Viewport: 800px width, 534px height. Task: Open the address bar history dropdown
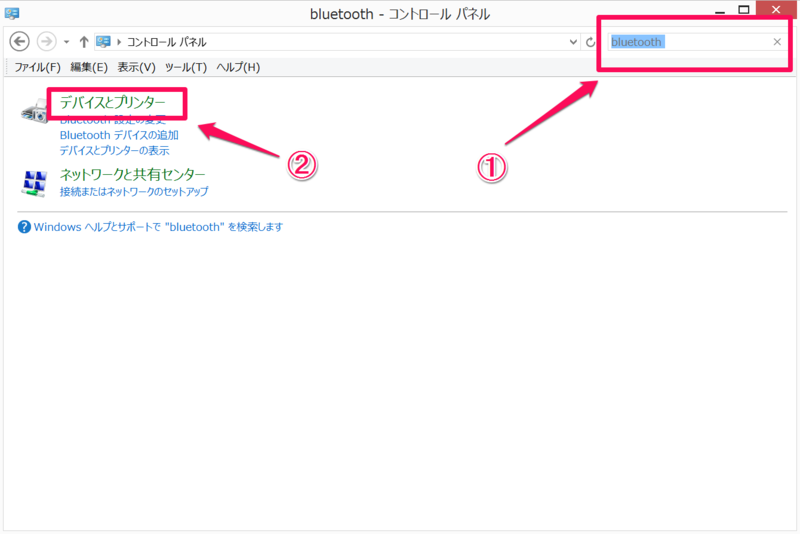(x=573, y=42)
